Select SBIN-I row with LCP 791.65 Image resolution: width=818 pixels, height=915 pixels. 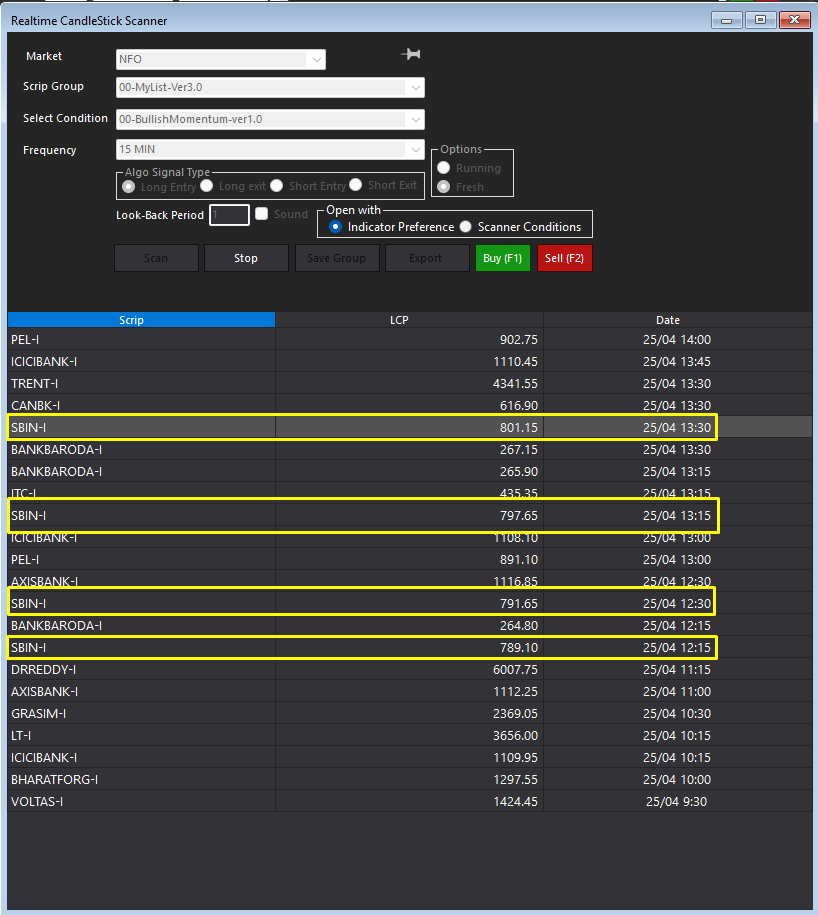(x=410, y=603)
